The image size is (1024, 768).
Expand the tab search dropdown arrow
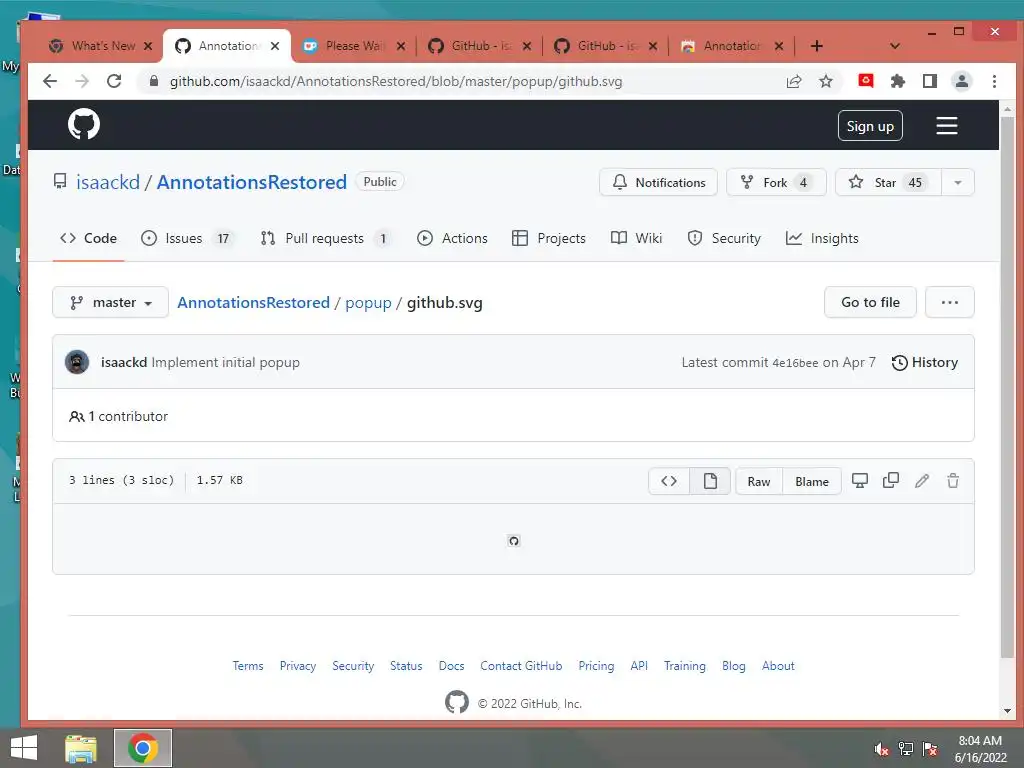[895, 46]
